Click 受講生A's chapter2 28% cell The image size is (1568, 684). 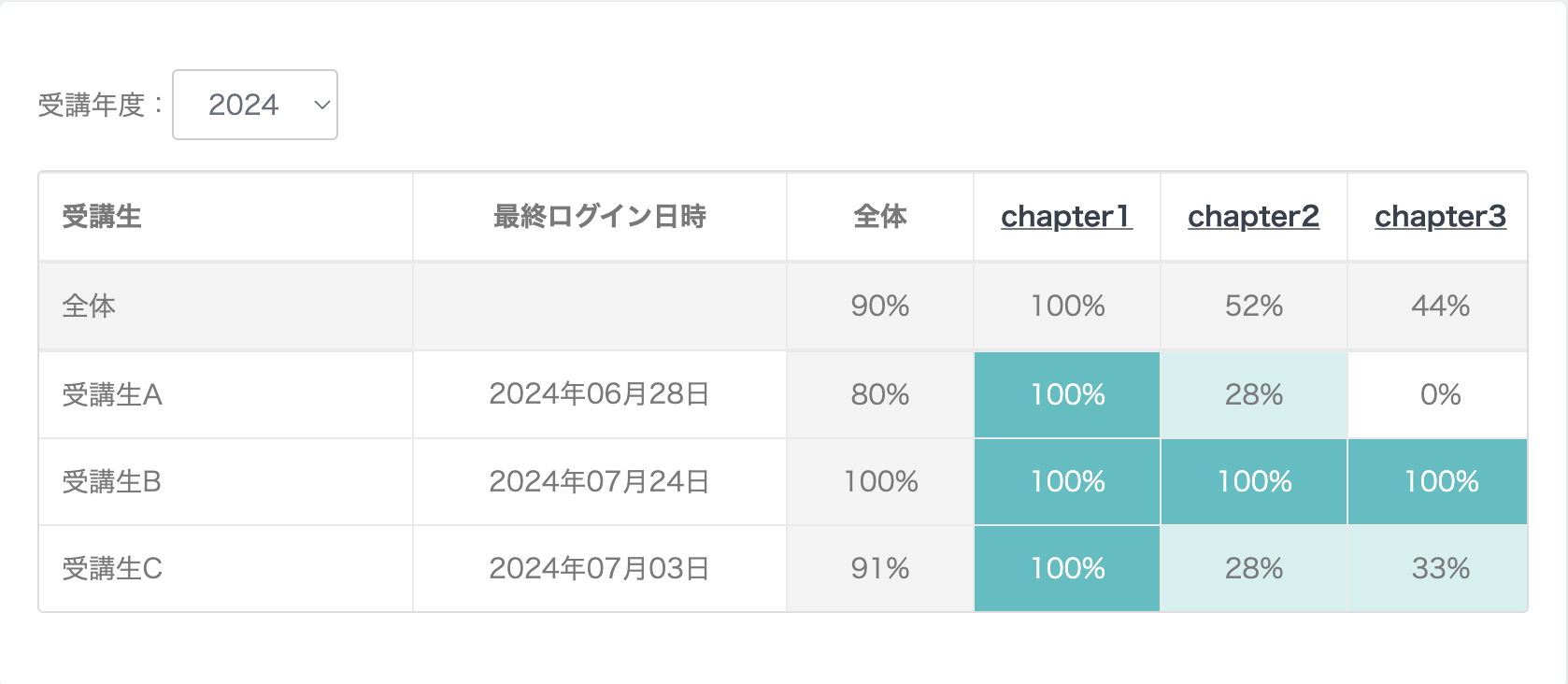tap(1253, 394)
